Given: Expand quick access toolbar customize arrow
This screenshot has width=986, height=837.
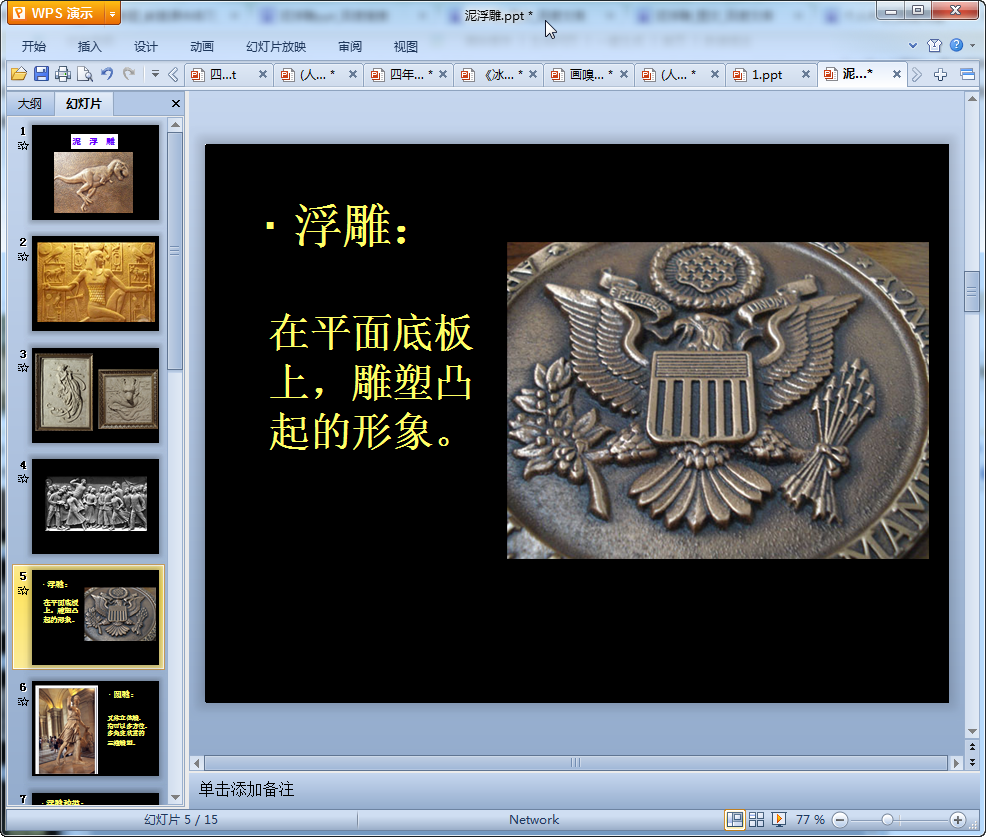Looking at the screenshot, I should [x=155, y=74].
